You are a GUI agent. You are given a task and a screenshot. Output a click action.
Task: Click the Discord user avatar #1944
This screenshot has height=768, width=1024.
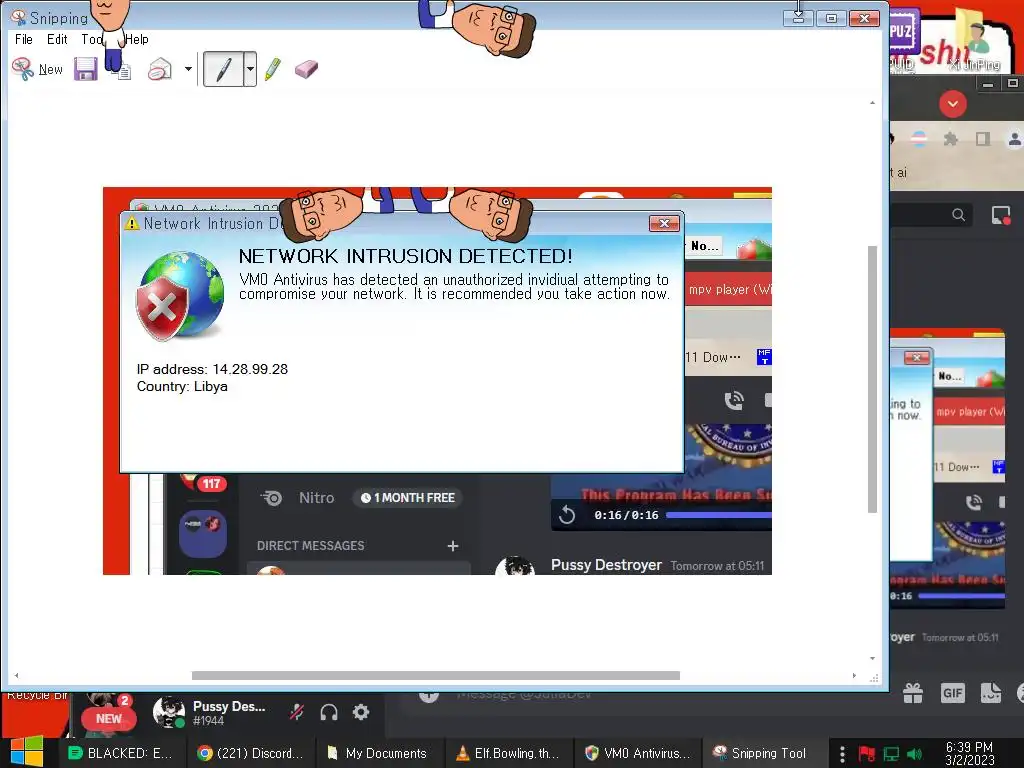(168, 712)
